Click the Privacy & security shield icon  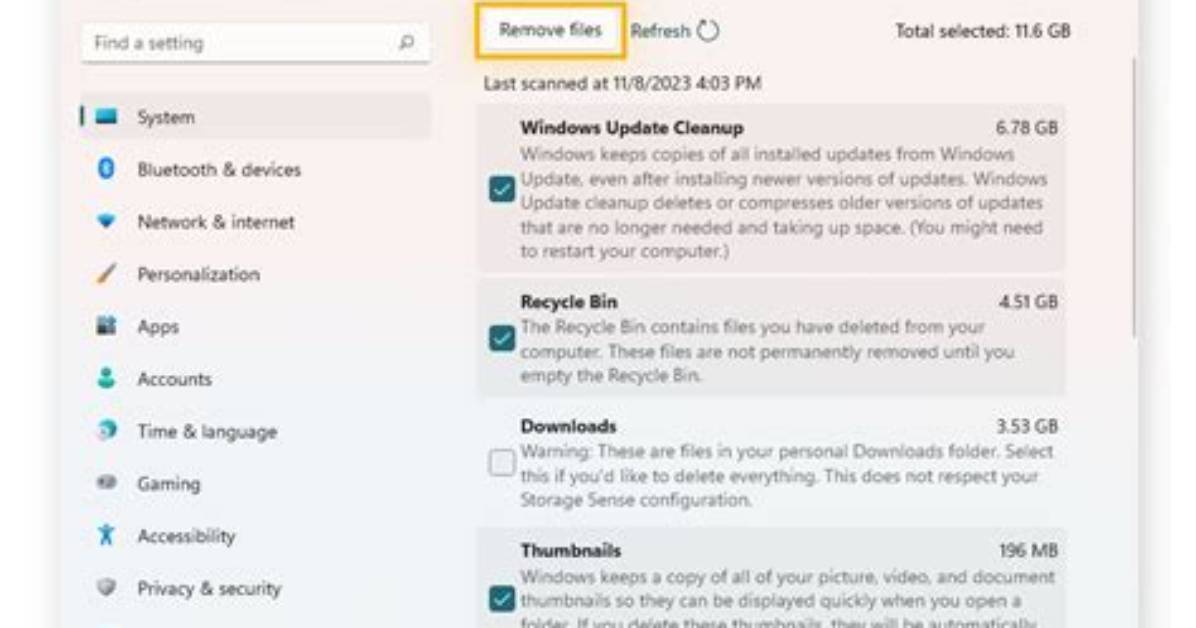107,587
